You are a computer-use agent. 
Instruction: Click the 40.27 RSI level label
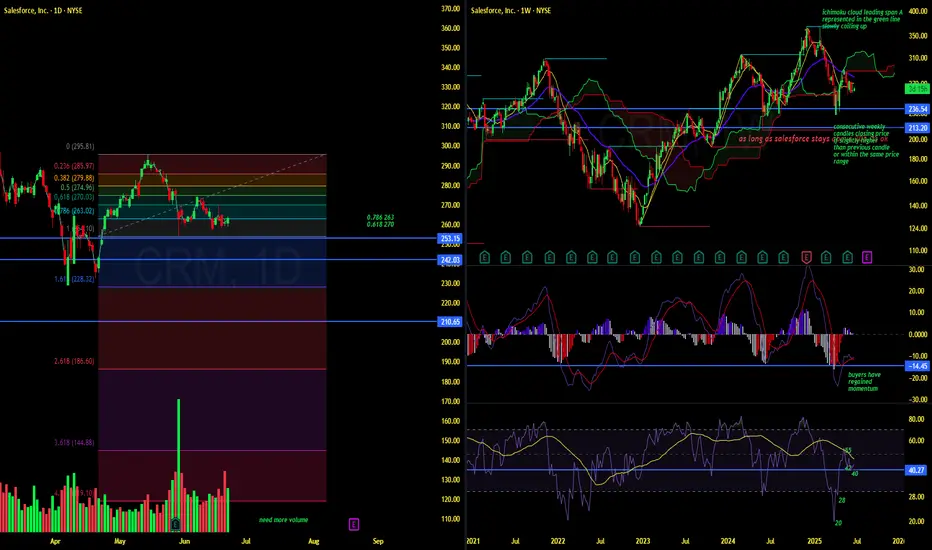pos(917,470)
